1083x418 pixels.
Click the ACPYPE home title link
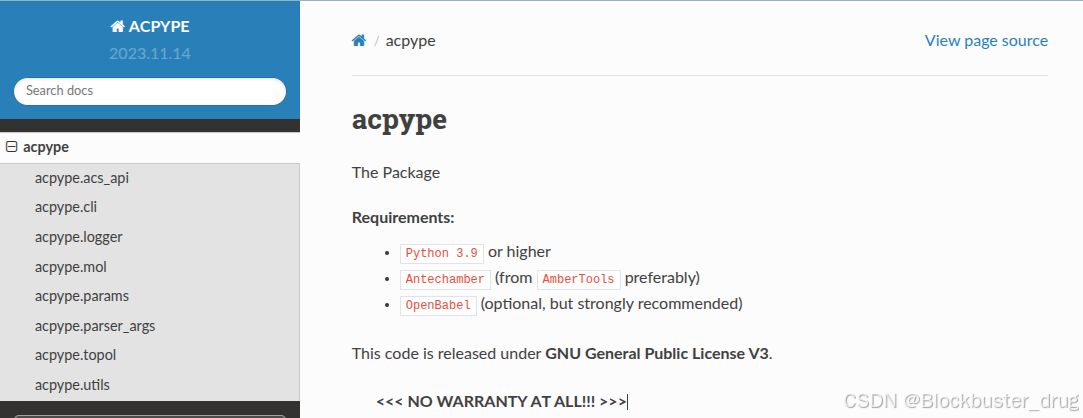tap(150, 27)
